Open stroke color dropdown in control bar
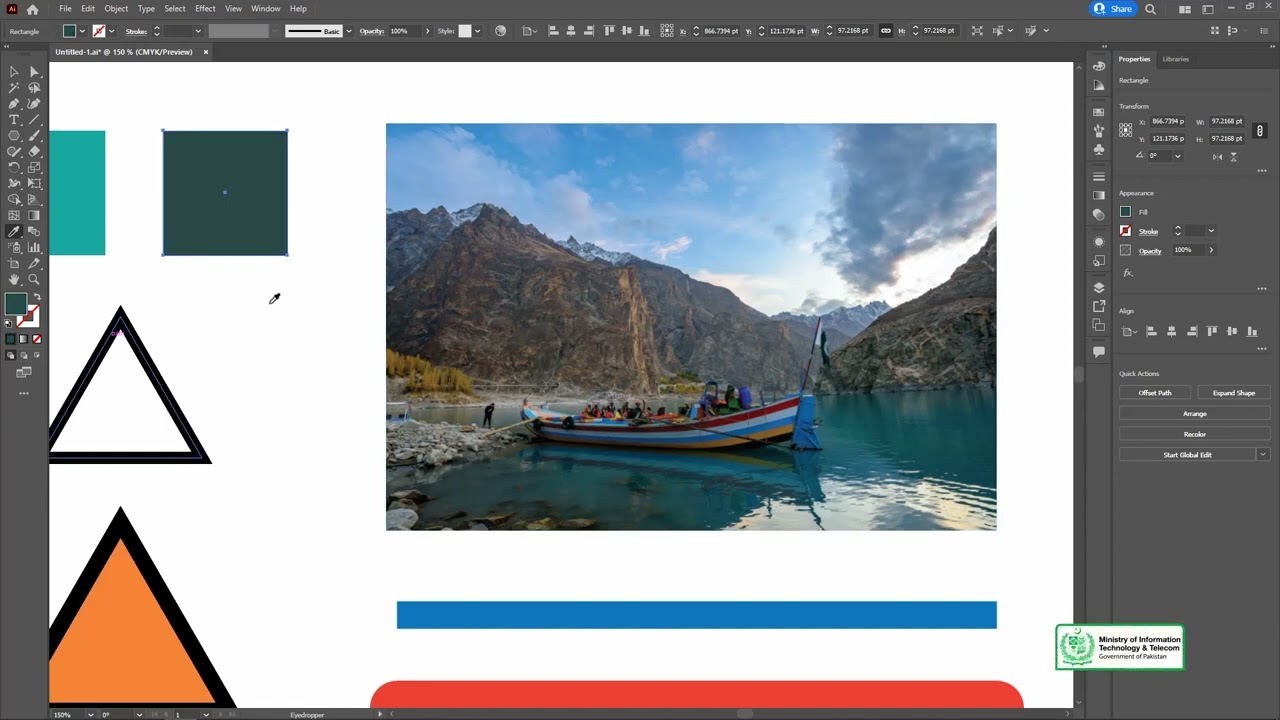 [x=111, y=31]
